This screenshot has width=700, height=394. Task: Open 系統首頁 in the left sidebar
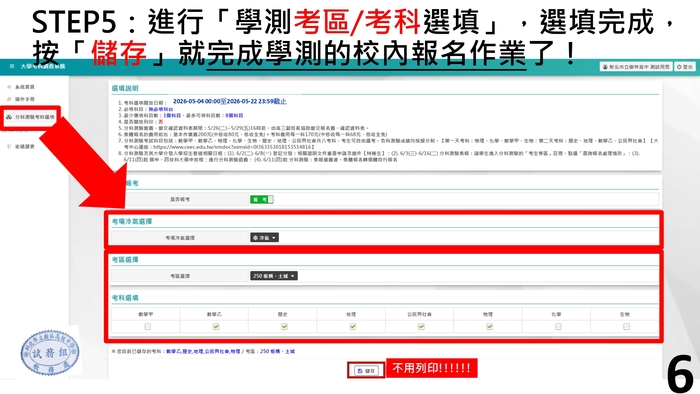click(x=25, y=87)
